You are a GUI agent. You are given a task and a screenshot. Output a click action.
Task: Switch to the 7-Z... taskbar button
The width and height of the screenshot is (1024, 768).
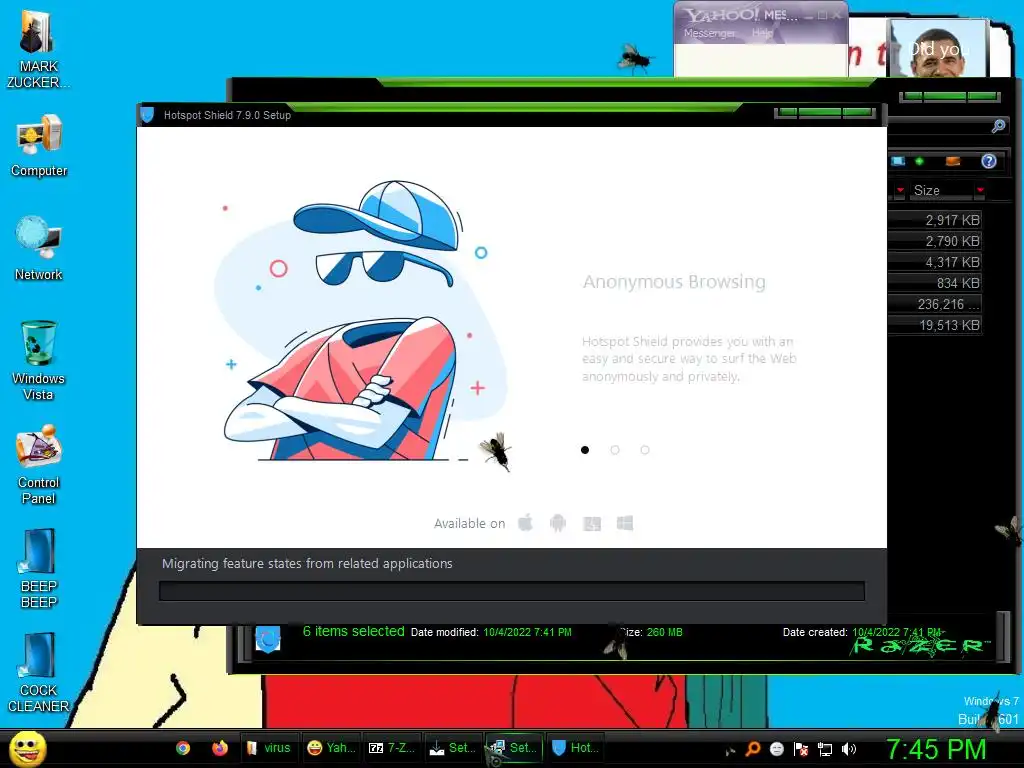[392, 748]
